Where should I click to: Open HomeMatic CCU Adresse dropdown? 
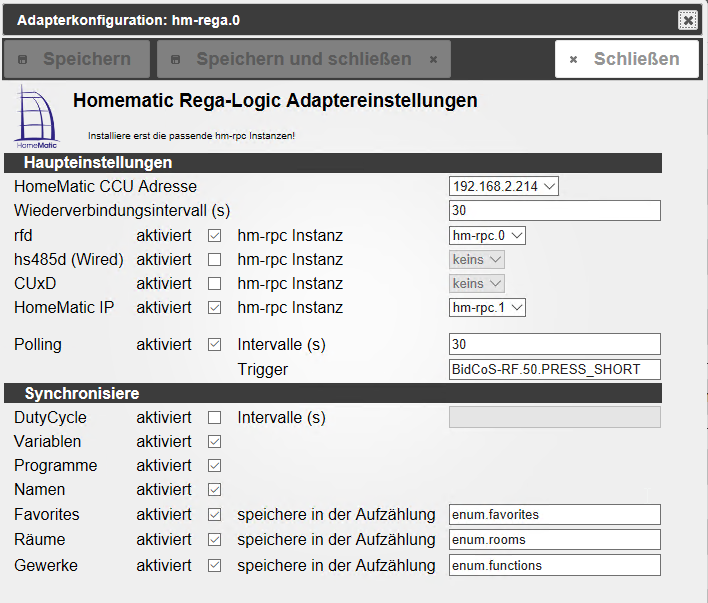click(504, 186)
